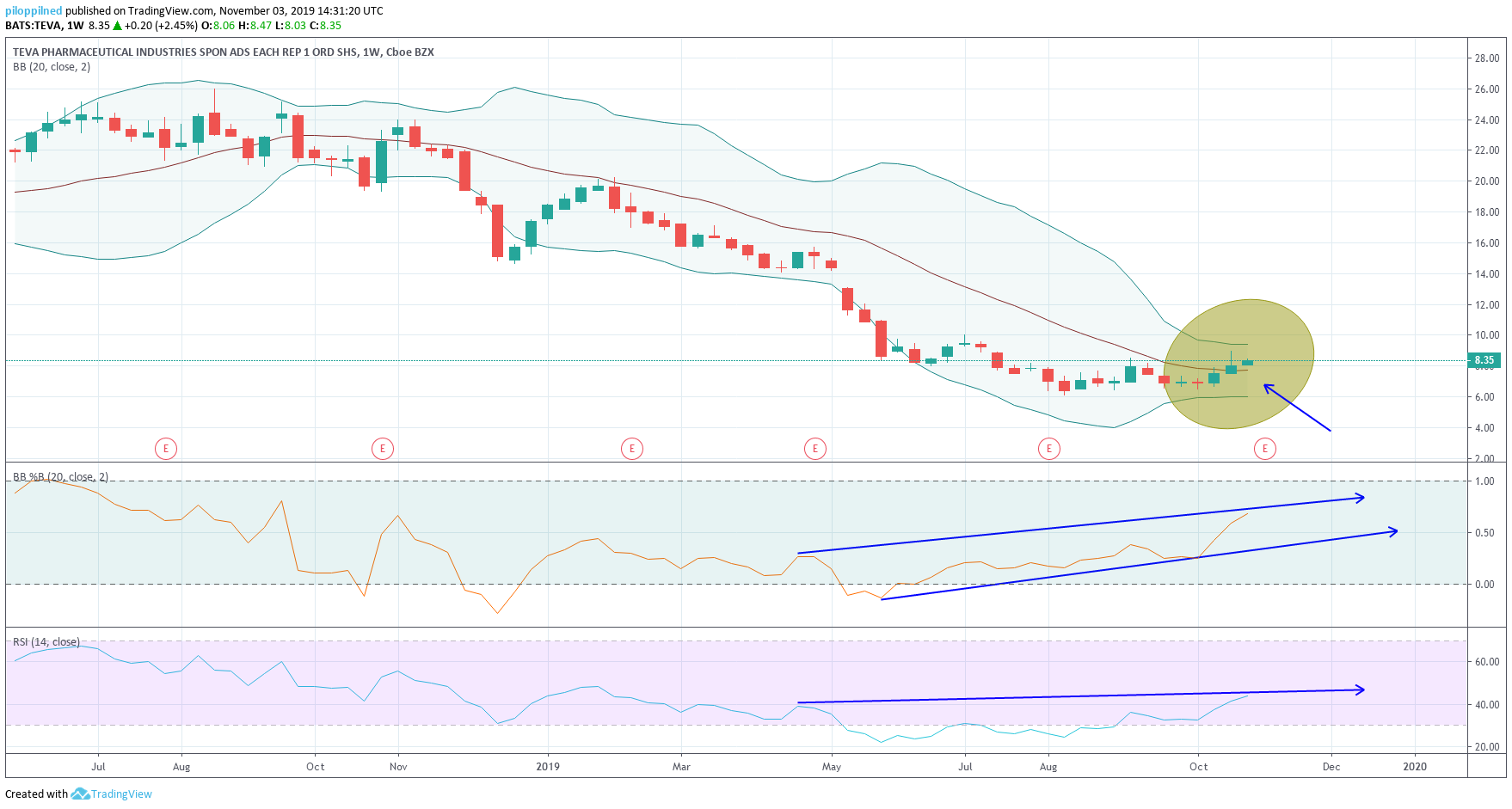Viewport: 1512px width, 809px height.
Task: Click the TradingView cloud logo icon
Action: pyautogui.click(x=80, y=794)
